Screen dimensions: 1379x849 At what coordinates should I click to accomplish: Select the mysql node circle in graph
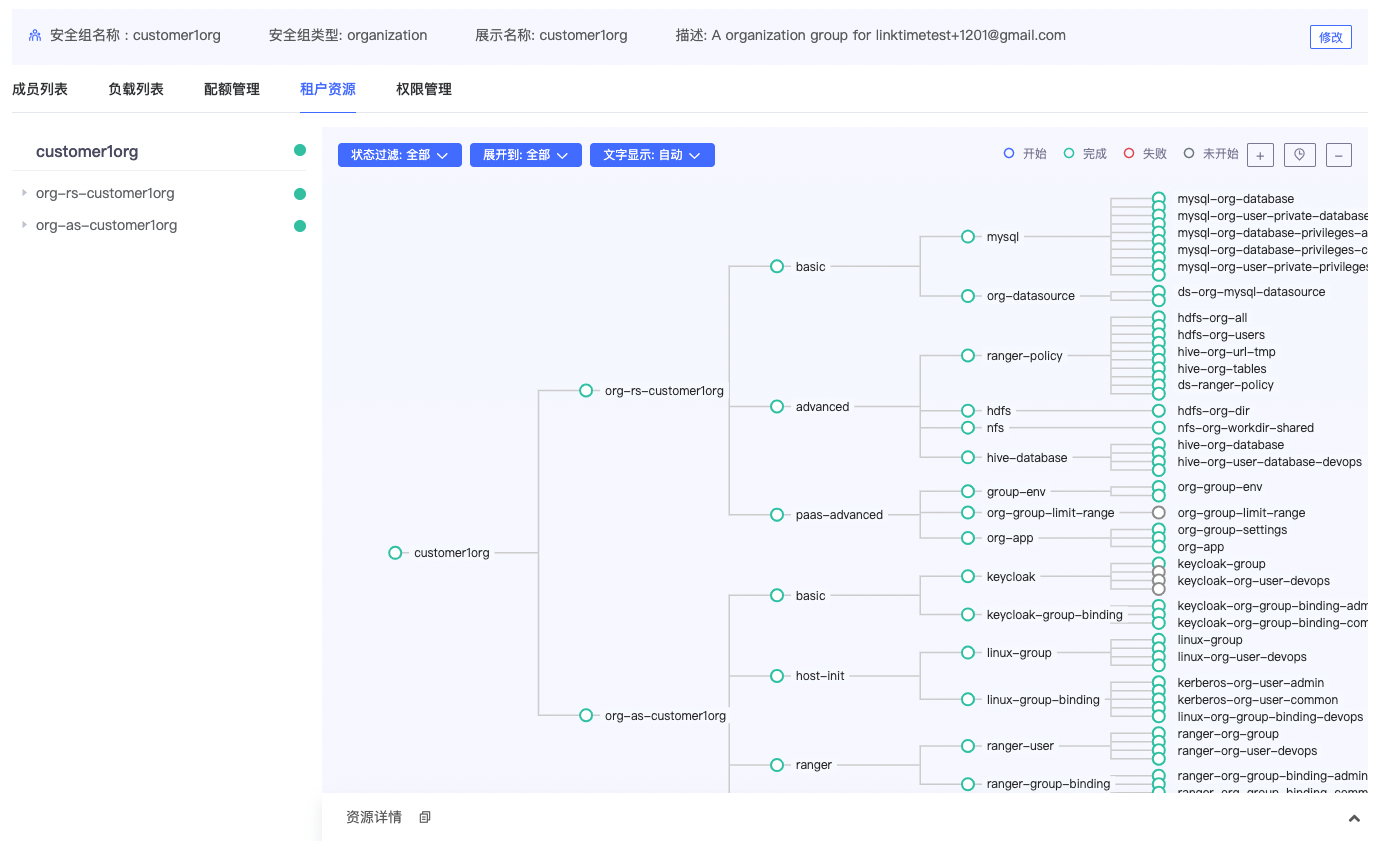pyautogui.click(x=967, y=237)
